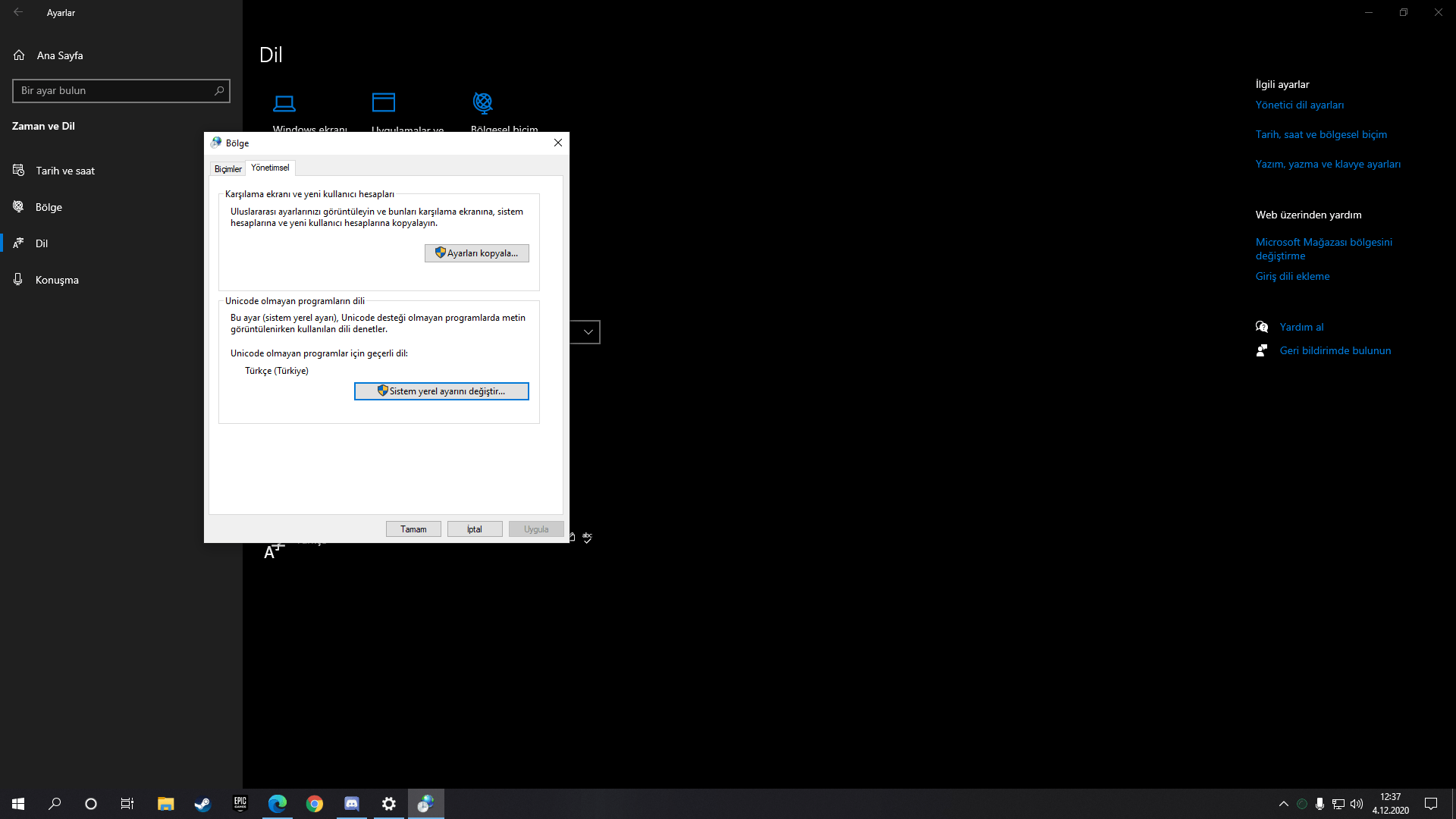
Task: Click the Apps and websites window icon
Action: pyautogui.click(x=384, y=102)
